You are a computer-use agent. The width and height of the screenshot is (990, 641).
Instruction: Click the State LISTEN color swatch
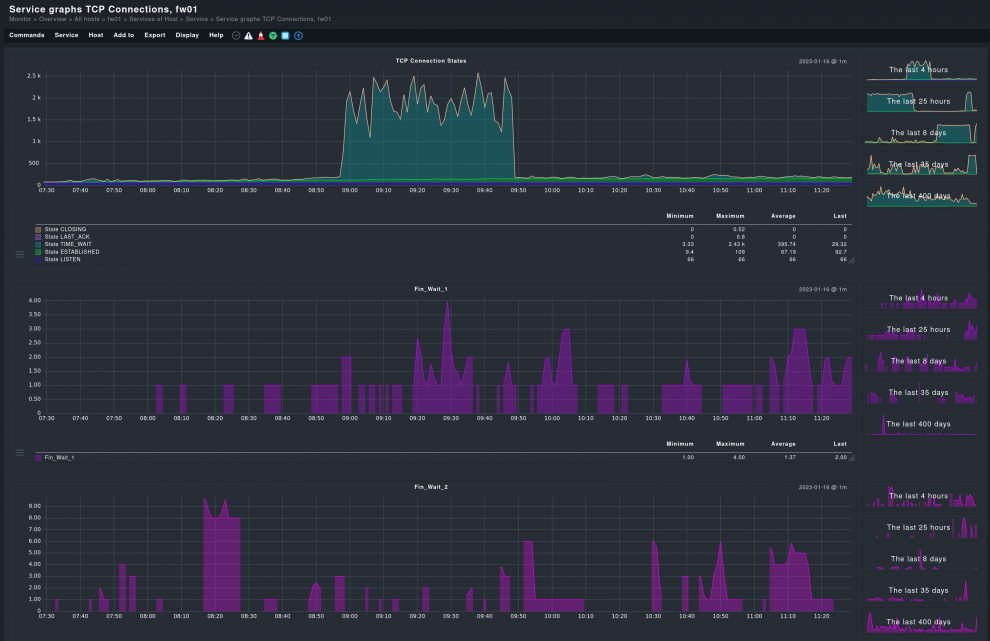tap(38, 260)
